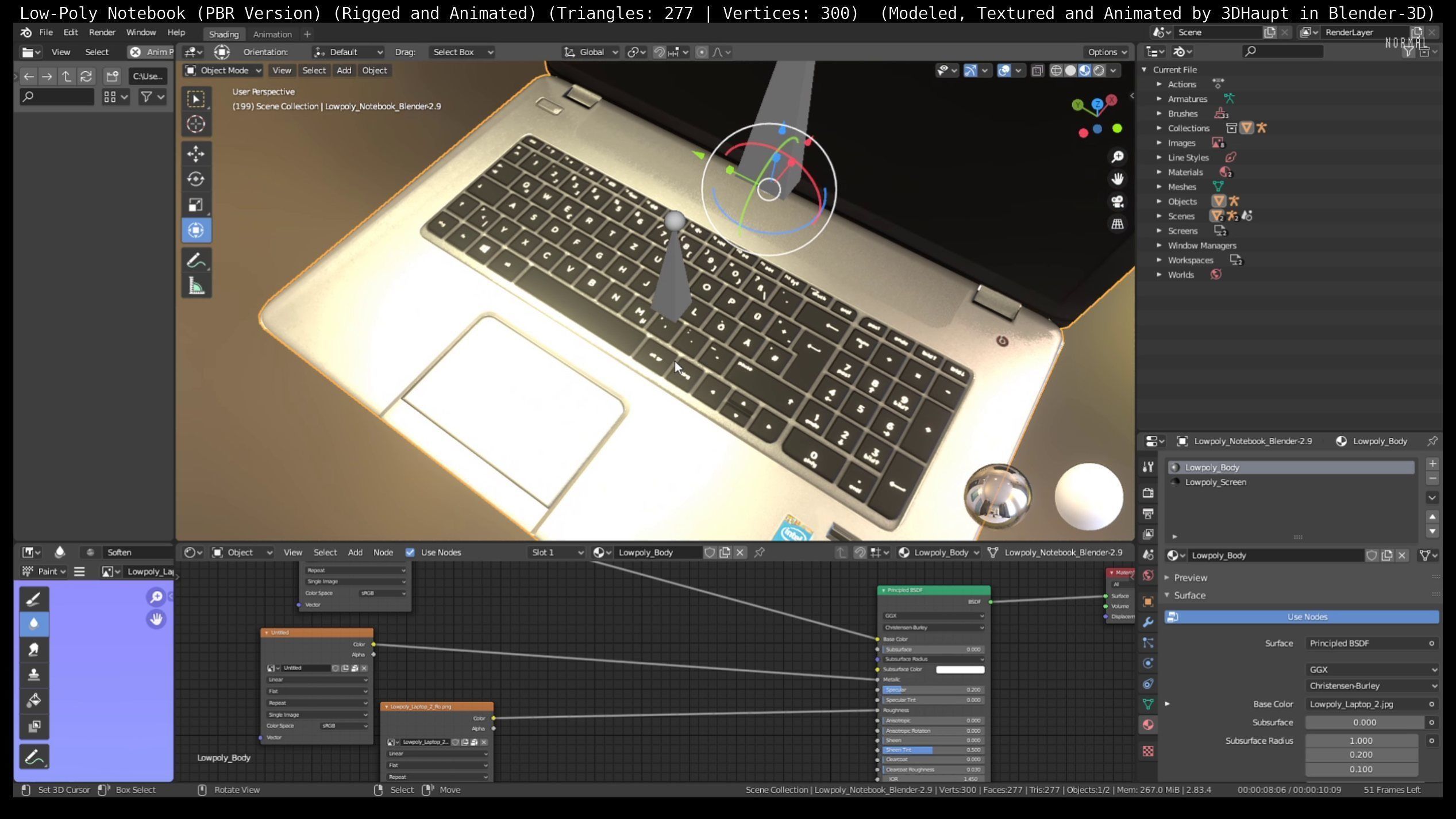The image size is (1456, 819).
Task: Select the Move tool in viewport toolbar
Action: click(x=196, y=154)
